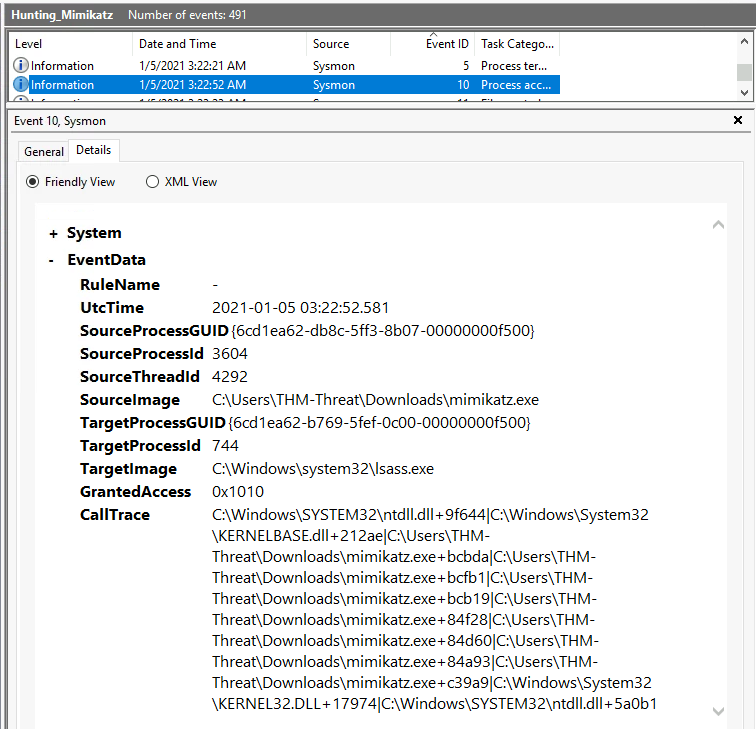This screenshot has height=729, width=756.
Task: Click the Event ID 10 cell
Action: (x=463, y=85)
